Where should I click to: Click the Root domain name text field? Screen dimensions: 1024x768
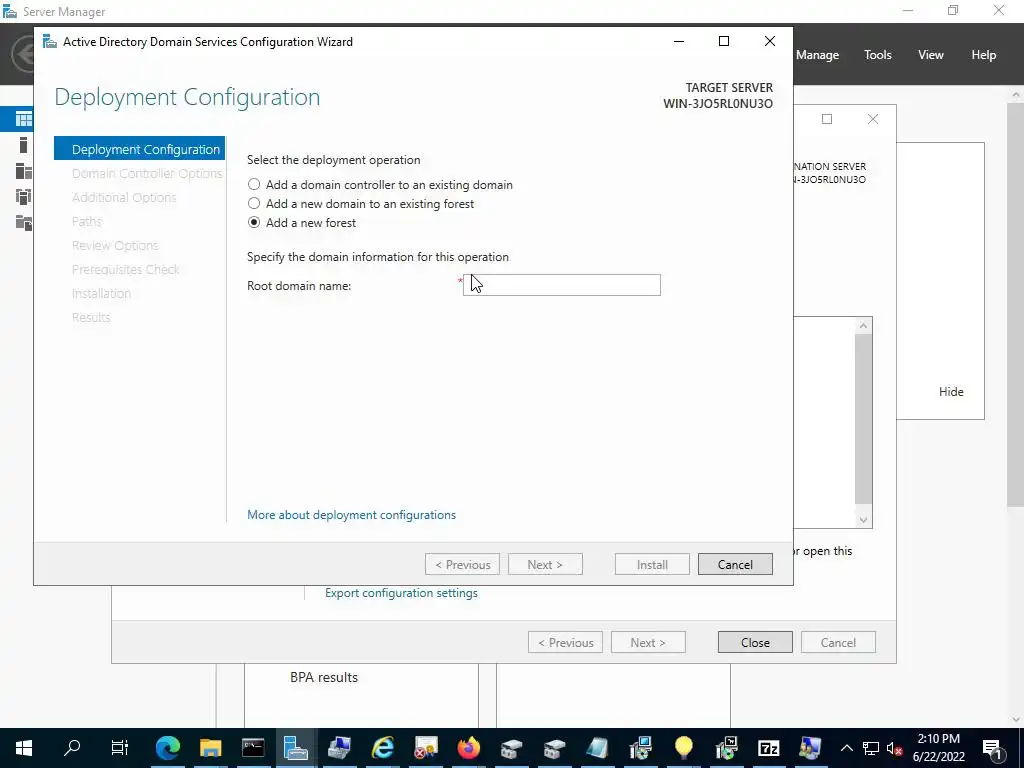pos(562,285)
